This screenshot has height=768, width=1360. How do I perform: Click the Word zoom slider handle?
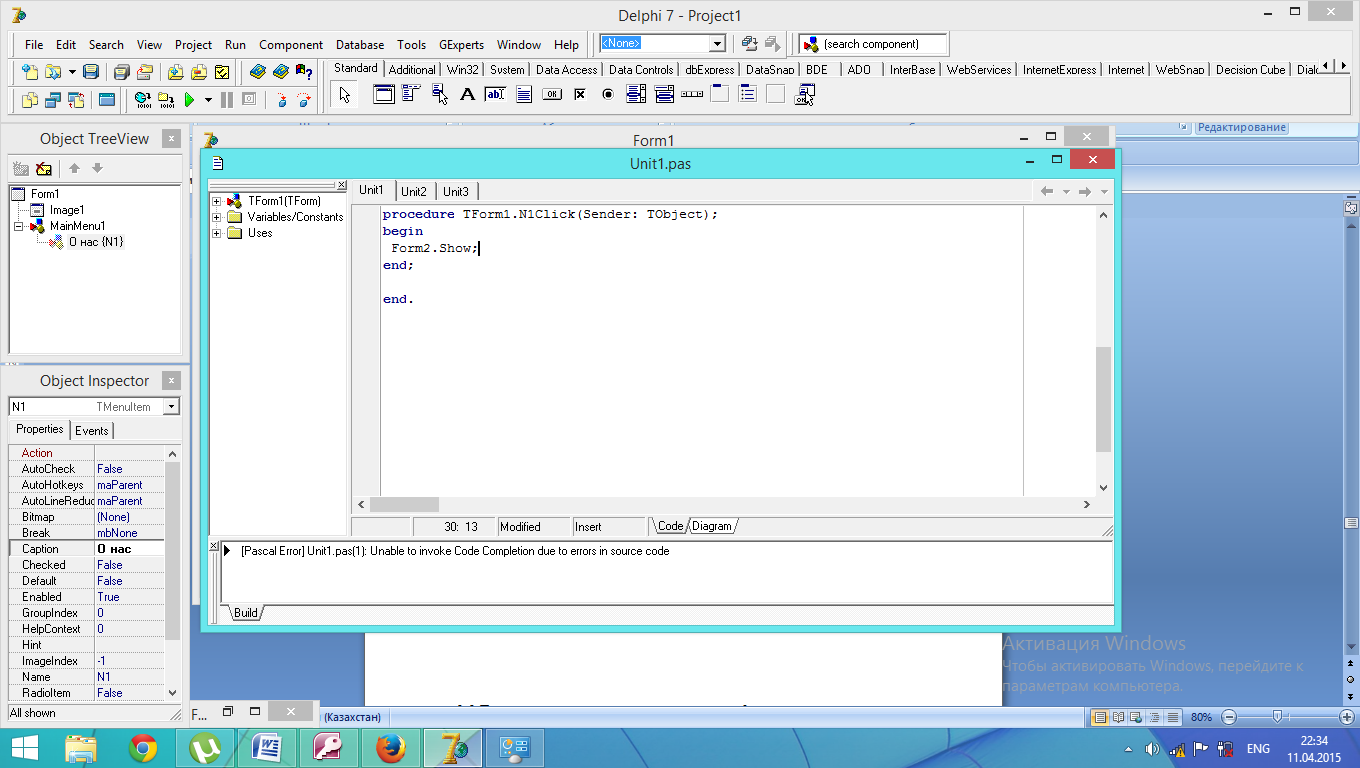click(1277, 717)
